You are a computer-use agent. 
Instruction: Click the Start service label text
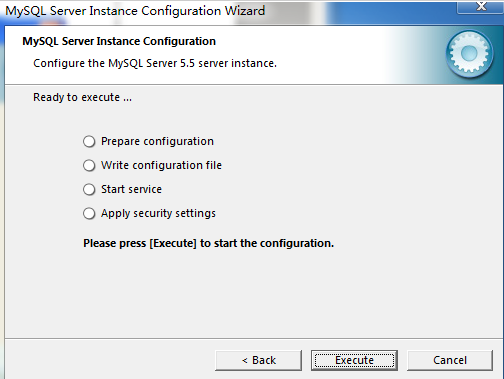131,189
